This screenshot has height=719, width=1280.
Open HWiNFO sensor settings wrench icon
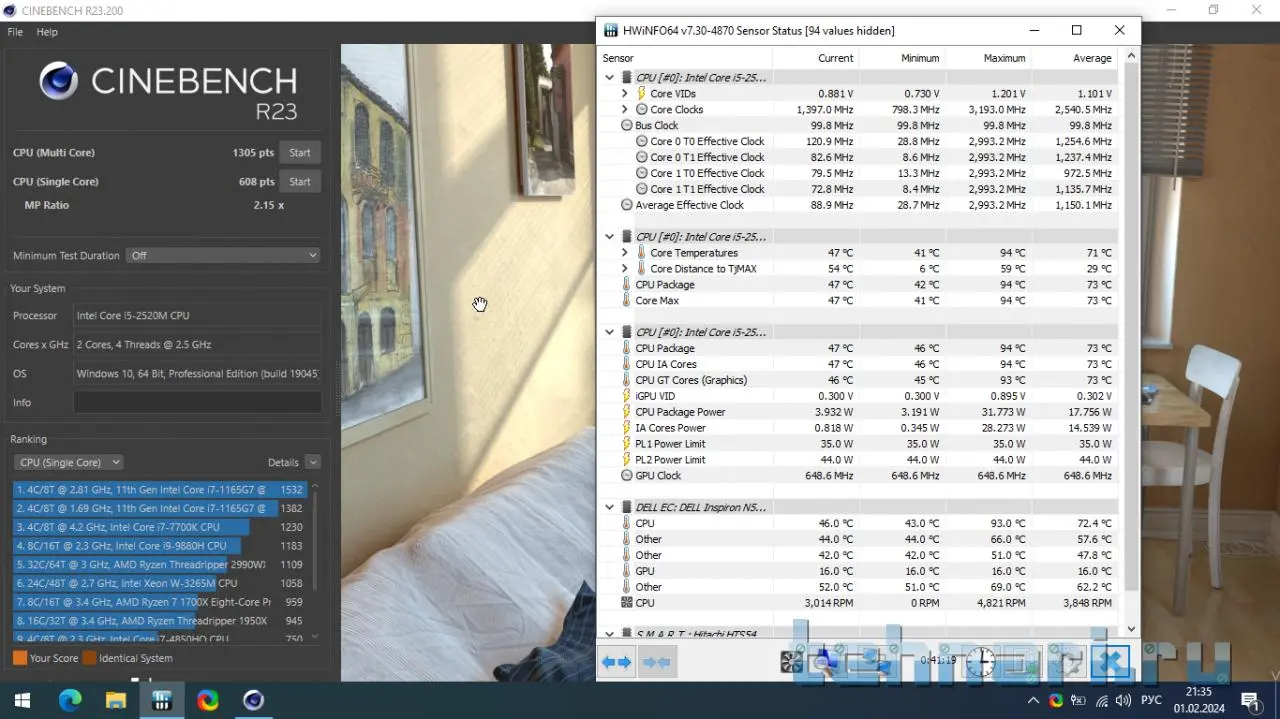(1068, 662)
